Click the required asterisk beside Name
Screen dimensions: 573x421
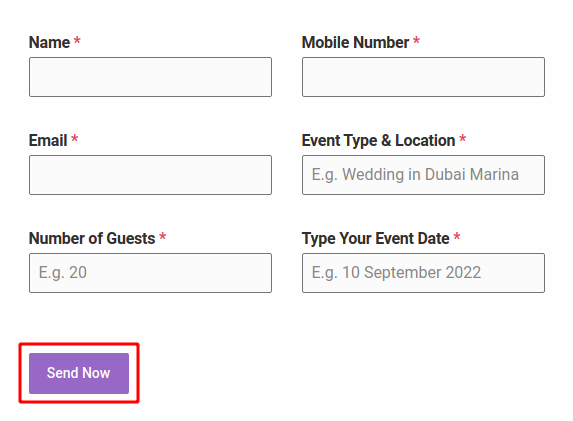[x=77, y=40]
